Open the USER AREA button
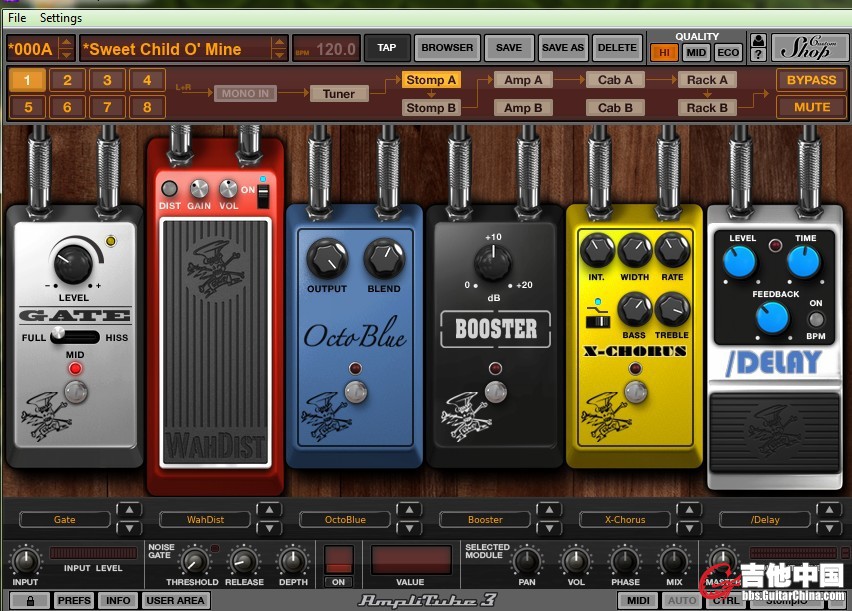The width and height of the screenshot is (852, 611). (175, 601)
